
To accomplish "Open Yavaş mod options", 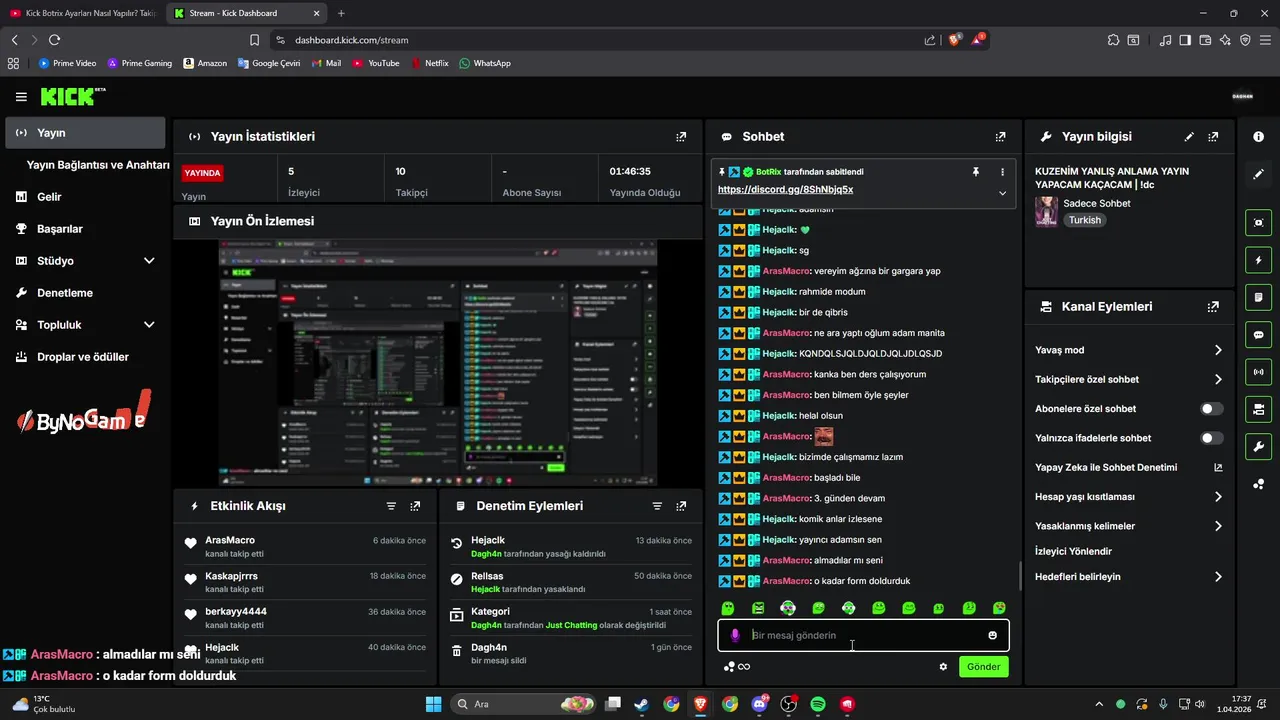I will (x=1129, y=350).
